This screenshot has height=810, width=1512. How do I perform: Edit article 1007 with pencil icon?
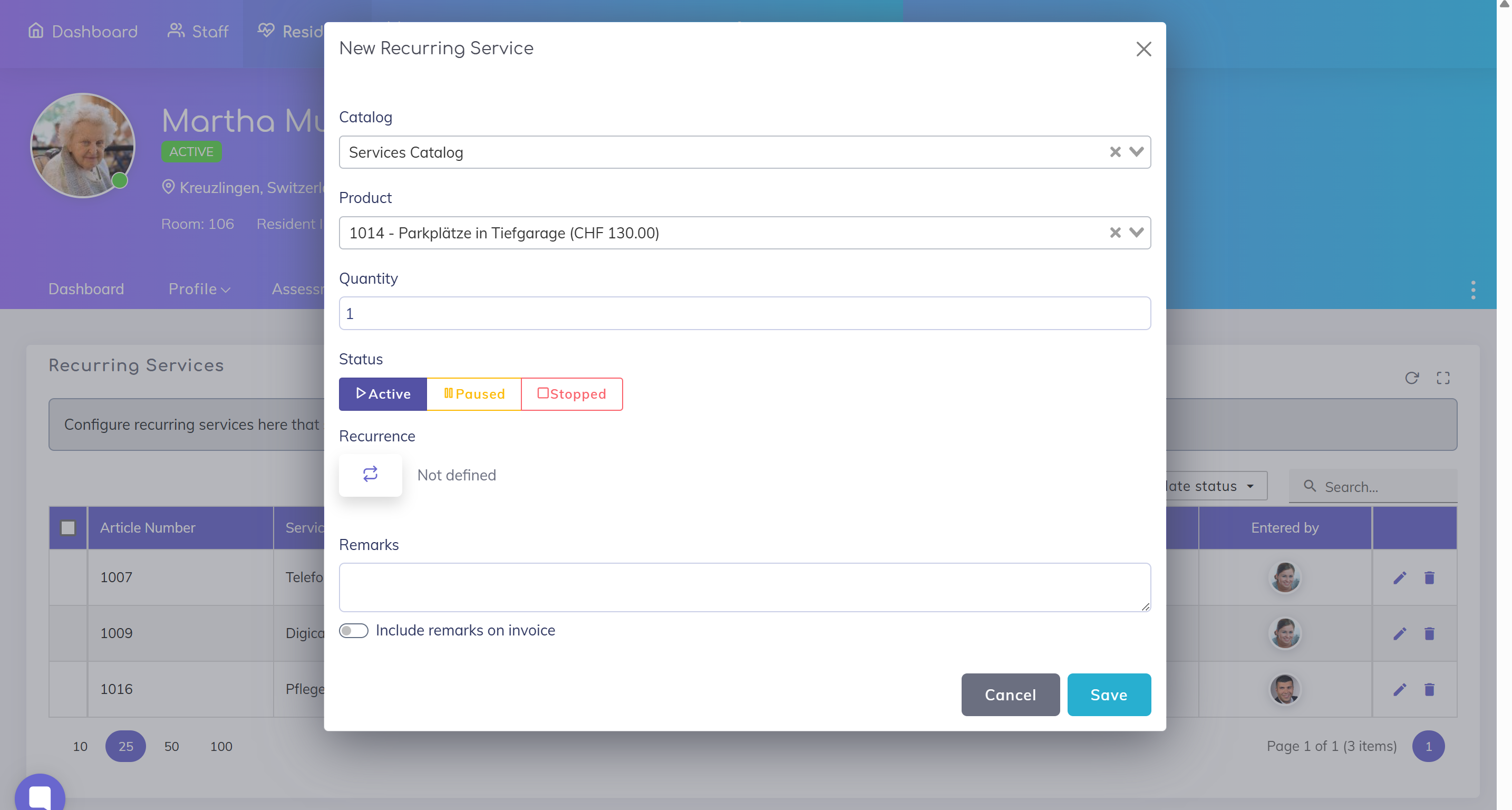click(x=1399, y=577)
